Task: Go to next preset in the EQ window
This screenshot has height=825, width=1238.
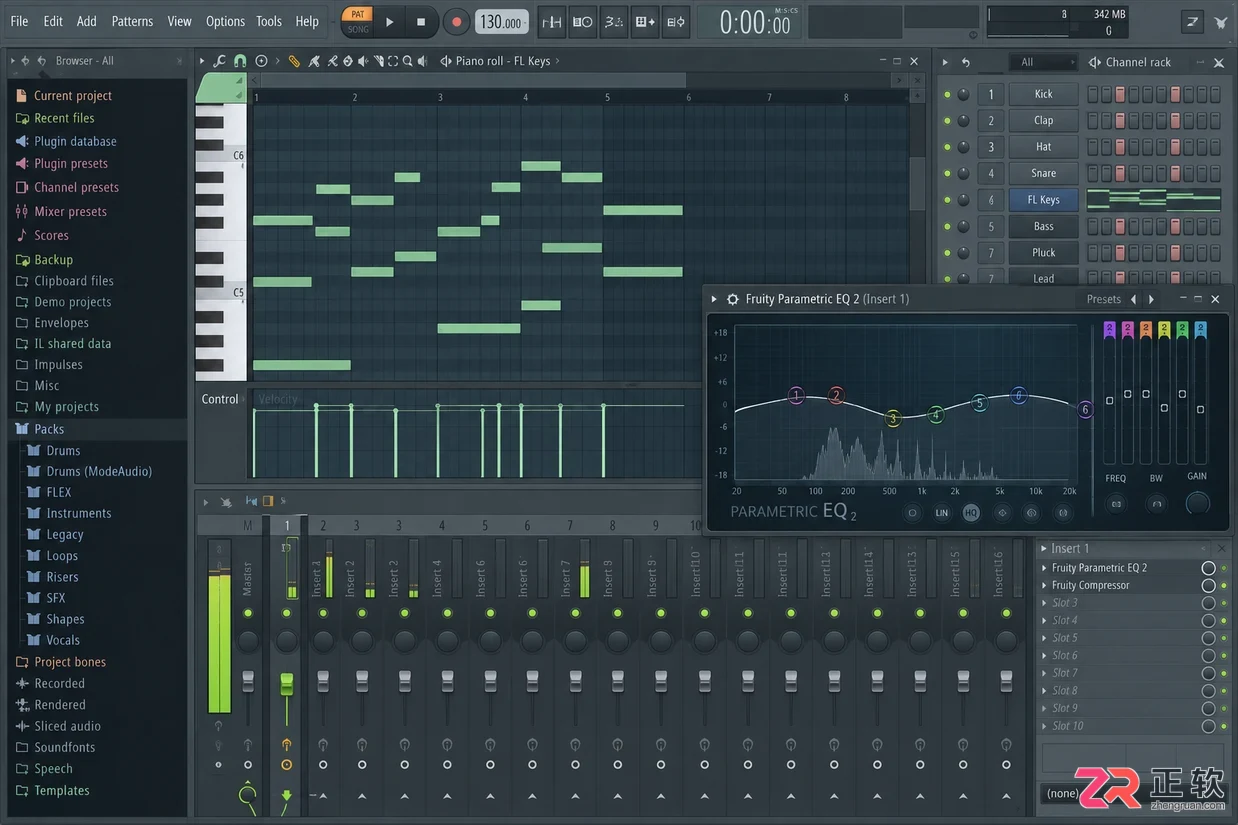Action: click(x=1151, y=299)
